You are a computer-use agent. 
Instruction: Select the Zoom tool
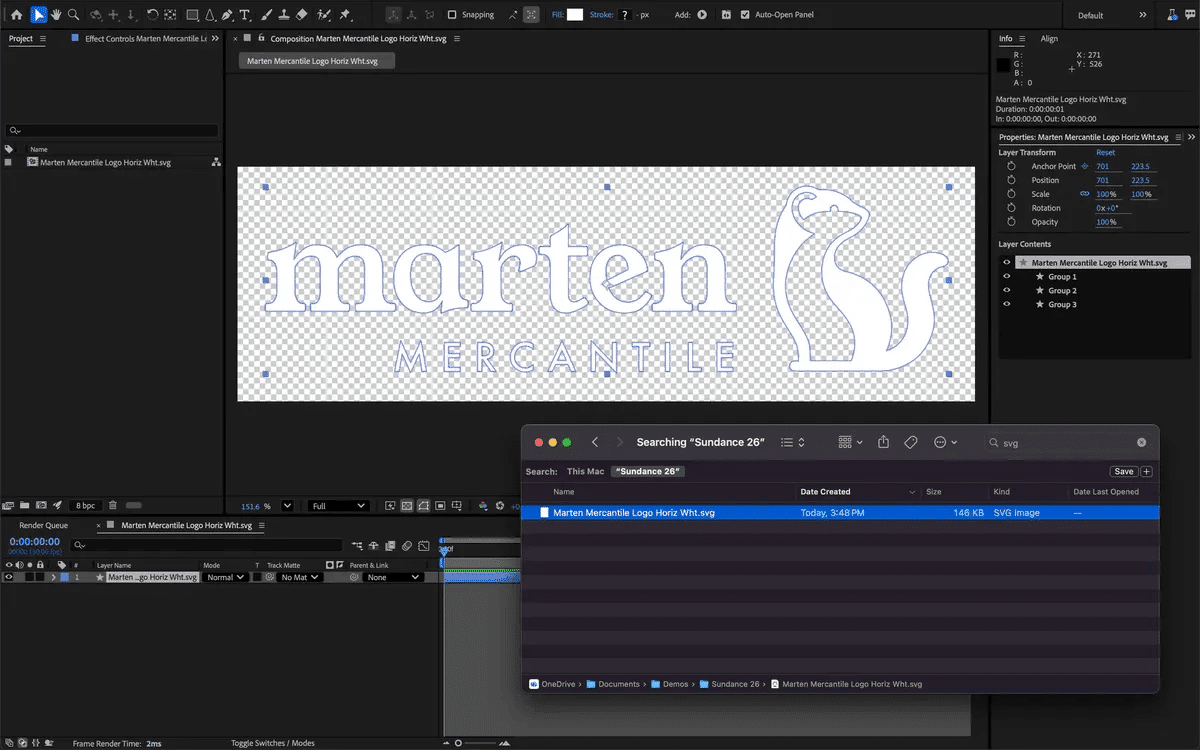pyautogui.click(x=73, y=14)
